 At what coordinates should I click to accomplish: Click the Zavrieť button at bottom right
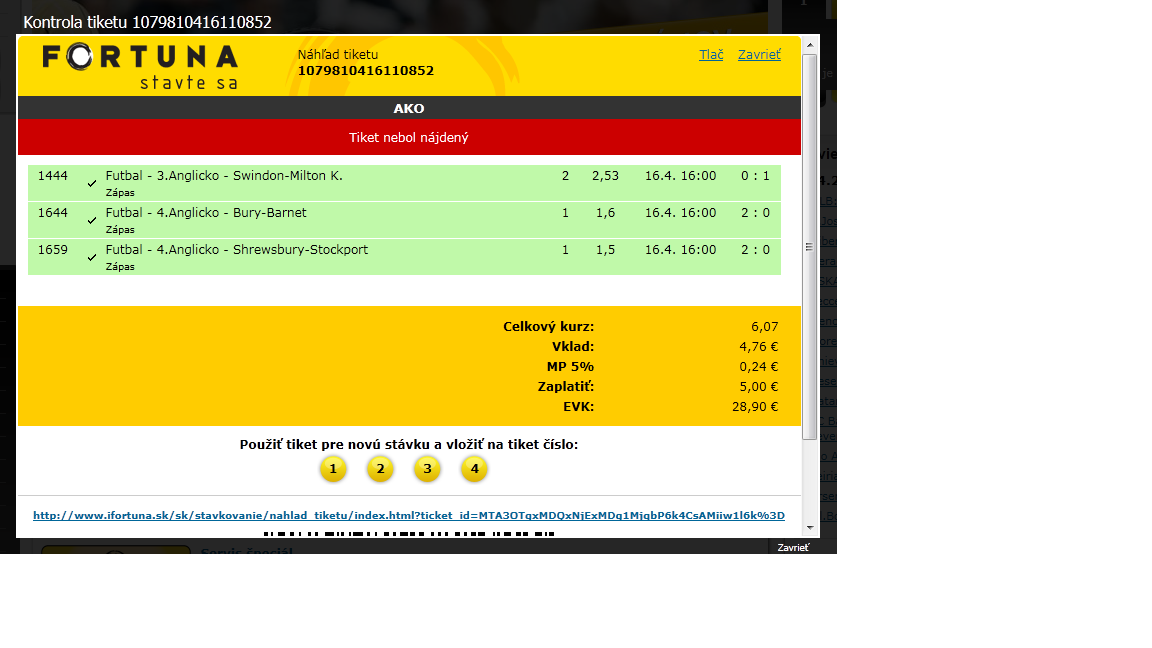coord(793,547)
